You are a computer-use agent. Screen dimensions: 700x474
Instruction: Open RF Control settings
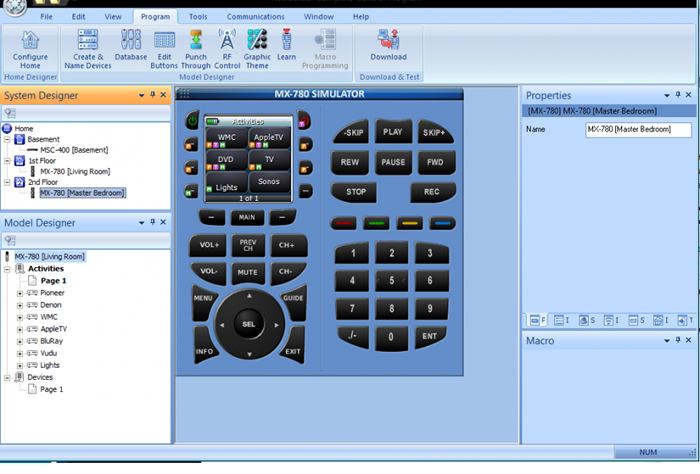(x=227, y=45)
